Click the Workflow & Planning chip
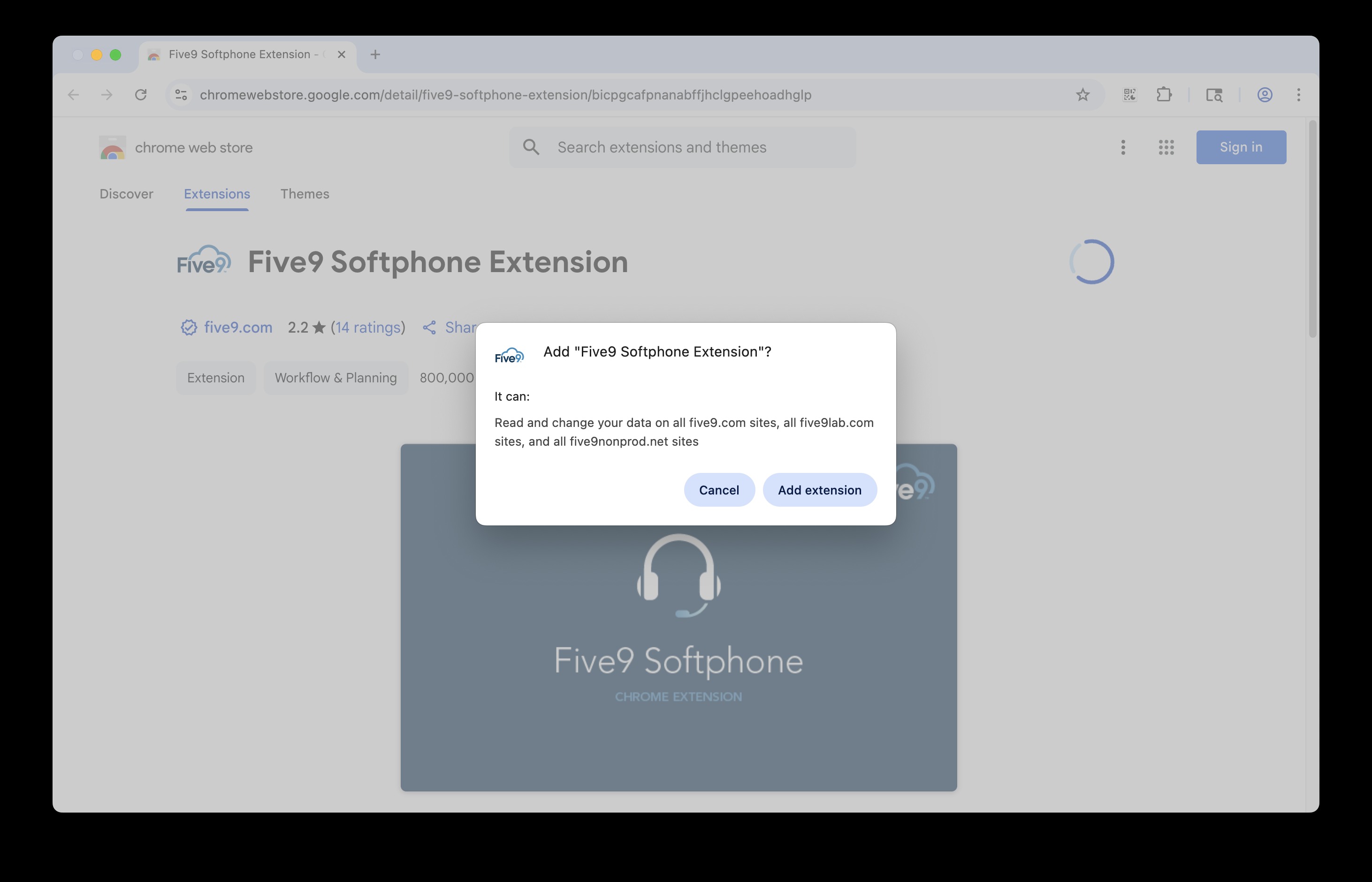This screenshot has width=1372, height=882. point(335,378)
